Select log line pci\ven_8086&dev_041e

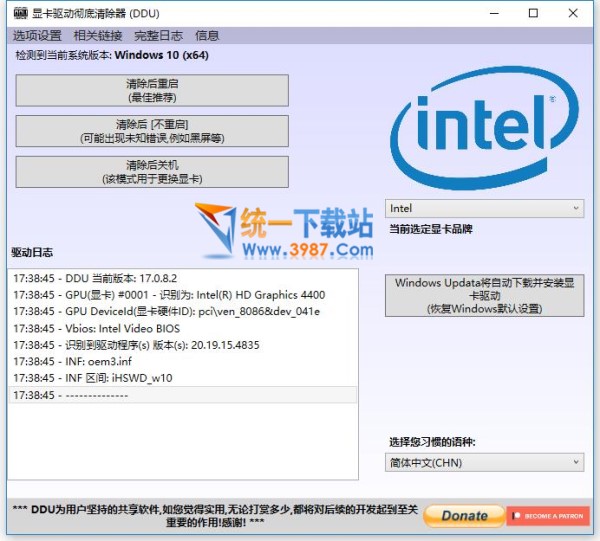click(183, 311)
